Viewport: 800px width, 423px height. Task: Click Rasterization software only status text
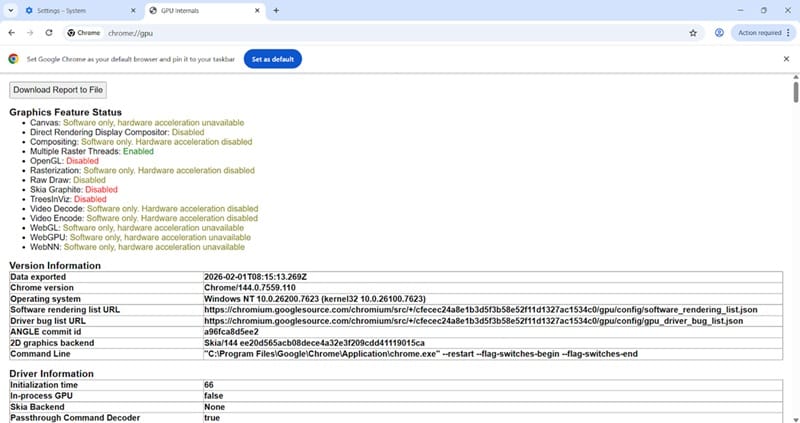pyautogui.click(x=169, y=170)
